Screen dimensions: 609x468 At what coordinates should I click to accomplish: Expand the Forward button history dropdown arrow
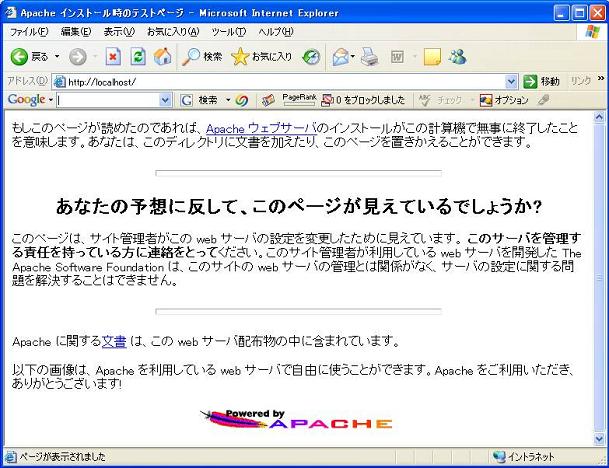tap(95, 57)
